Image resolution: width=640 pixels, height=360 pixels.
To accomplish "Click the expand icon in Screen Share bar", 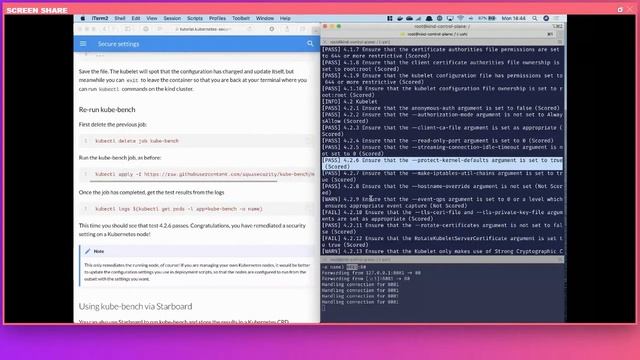I will (620, 9).
